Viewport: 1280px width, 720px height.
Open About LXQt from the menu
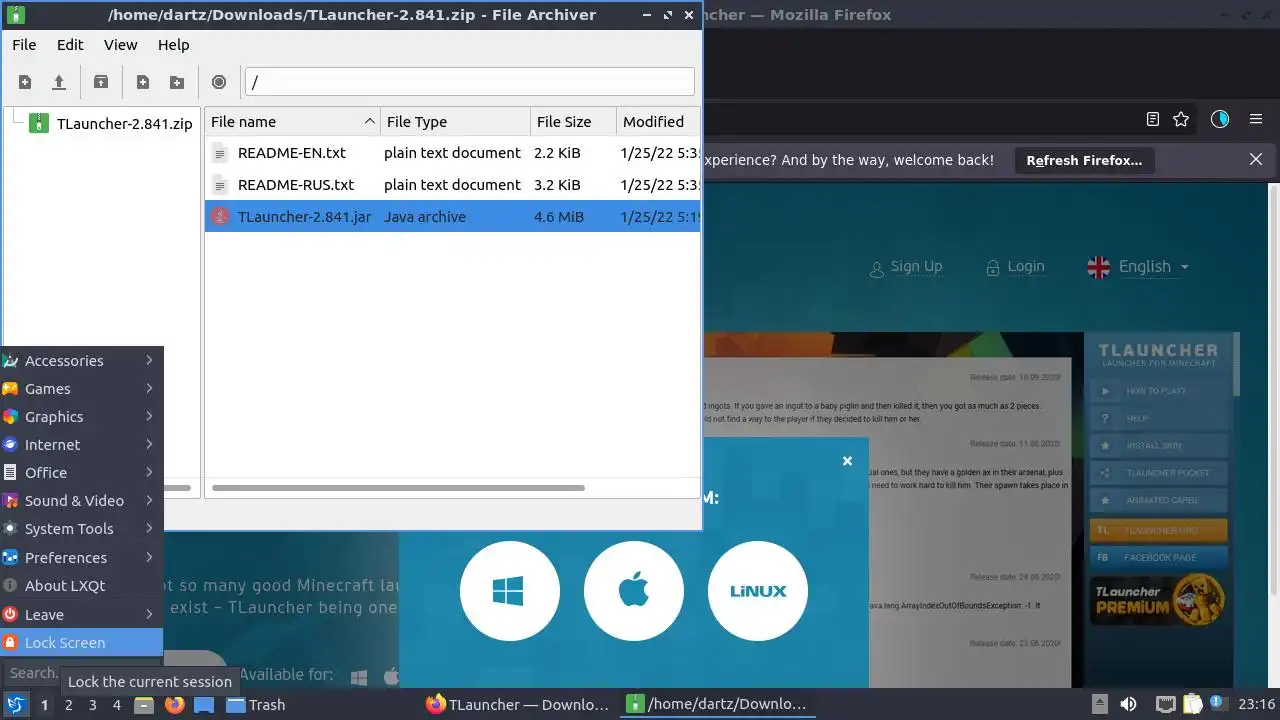point(81,585)
